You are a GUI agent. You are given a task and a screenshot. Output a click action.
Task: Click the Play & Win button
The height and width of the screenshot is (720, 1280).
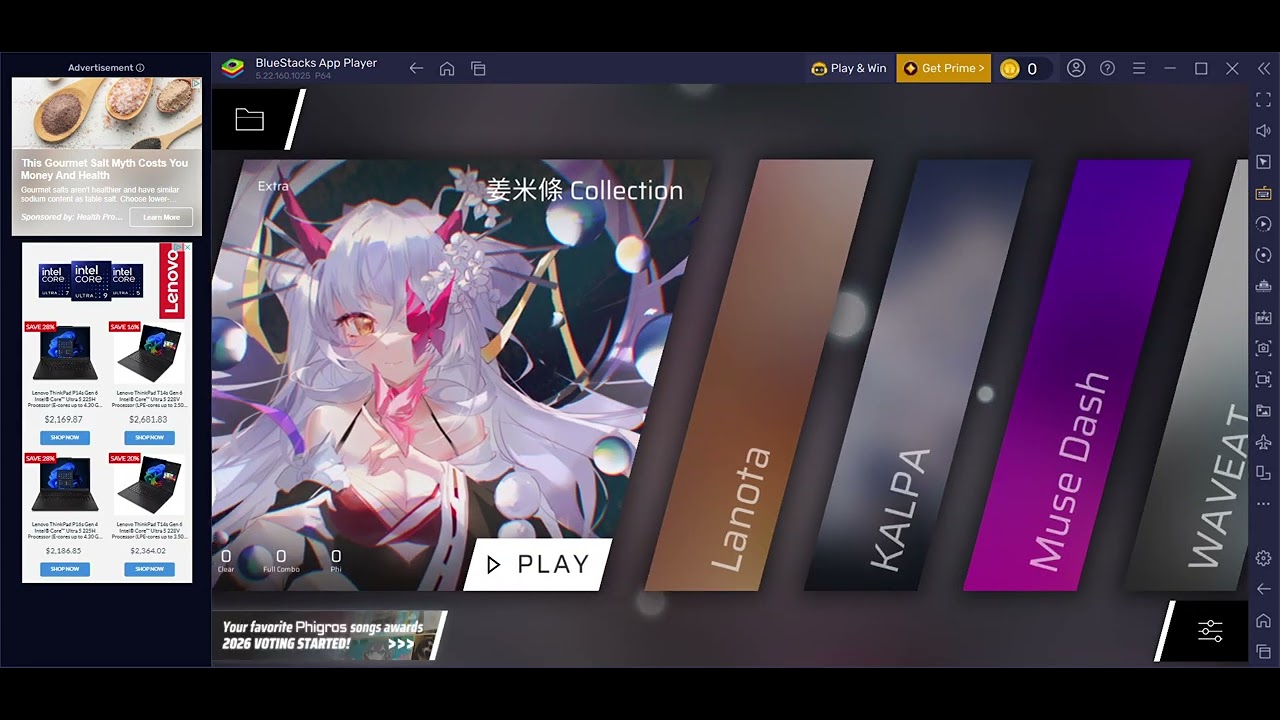coord(849,68)
